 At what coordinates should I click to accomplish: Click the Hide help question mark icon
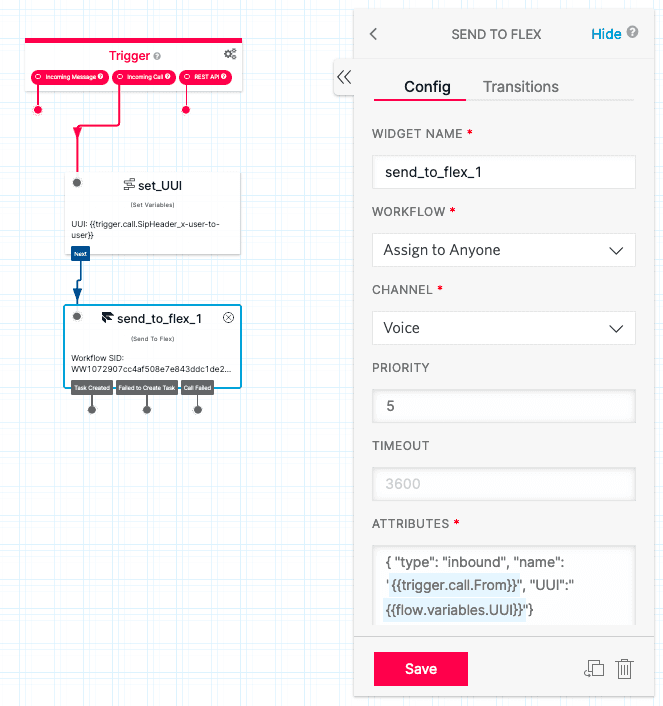[632, 33]
